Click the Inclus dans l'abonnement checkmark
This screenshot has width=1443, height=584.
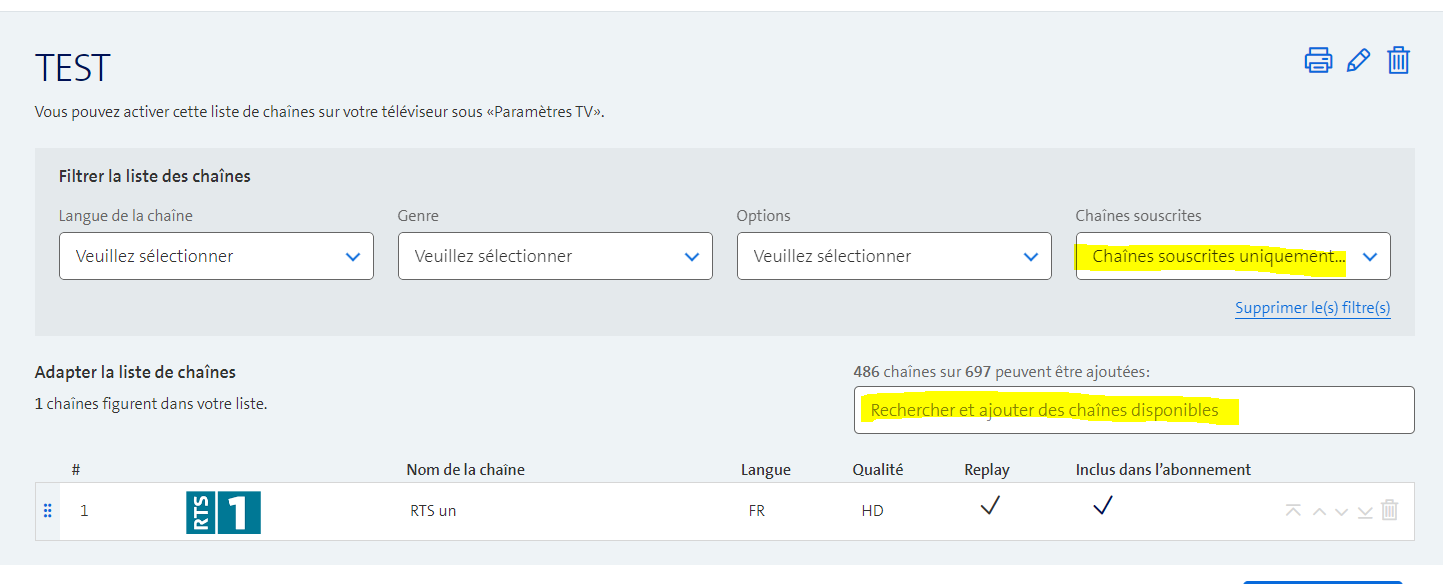(x=1102, y=507)
